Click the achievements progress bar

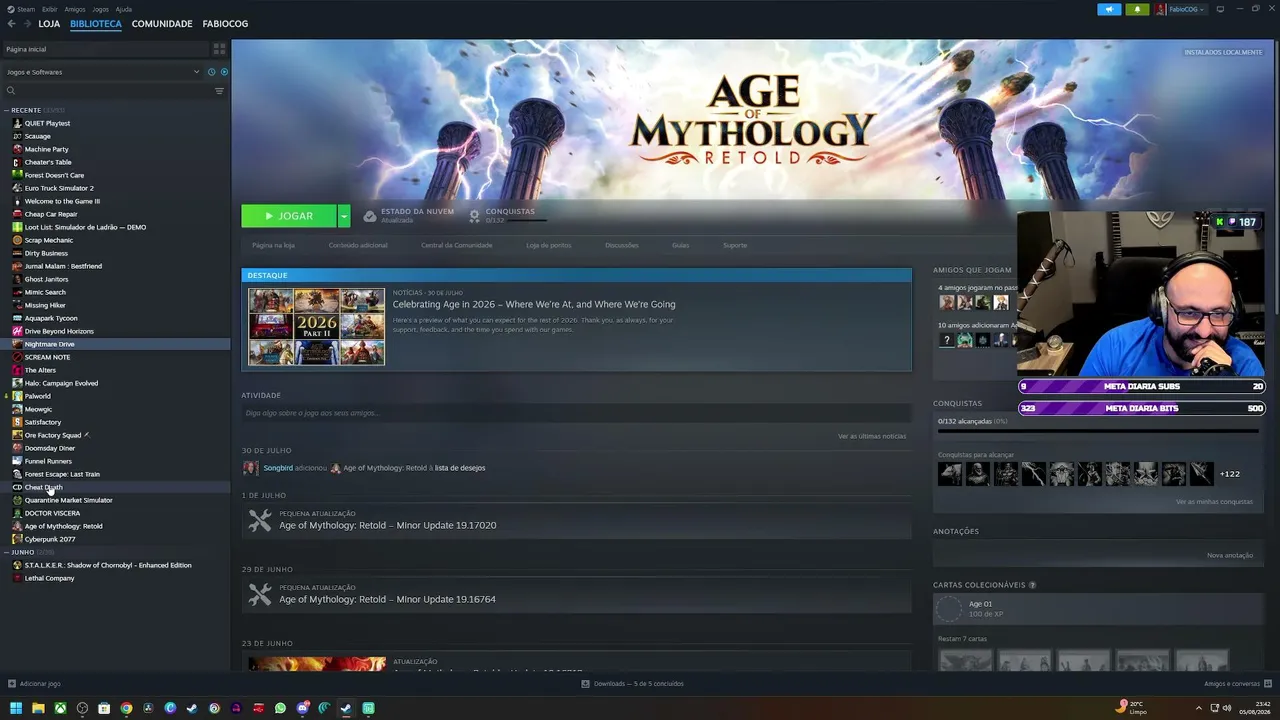click(1098, 432)
